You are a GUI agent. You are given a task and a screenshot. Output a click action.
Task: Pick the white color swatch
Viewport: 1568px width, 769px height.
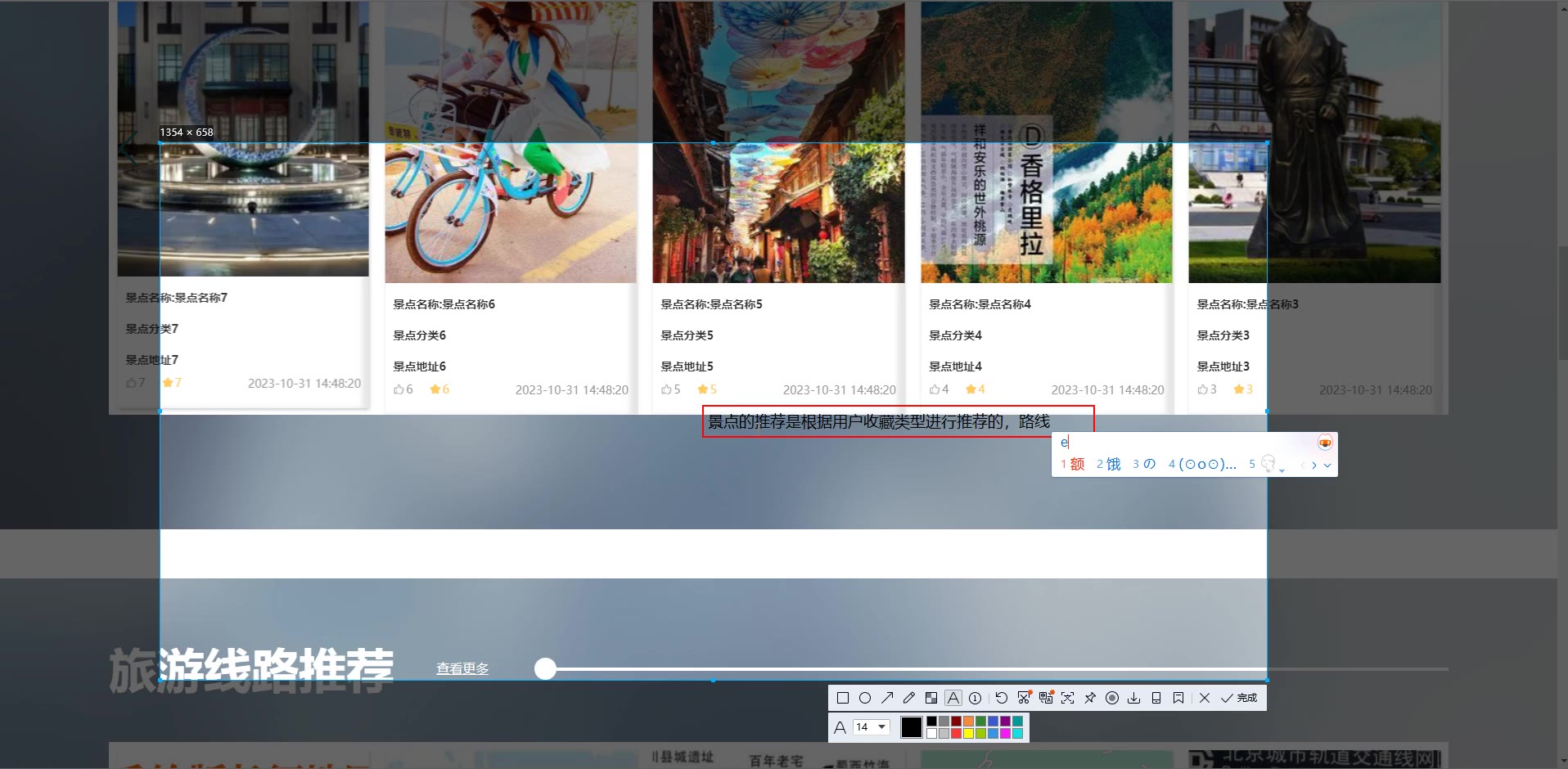(x=931, y=733)
